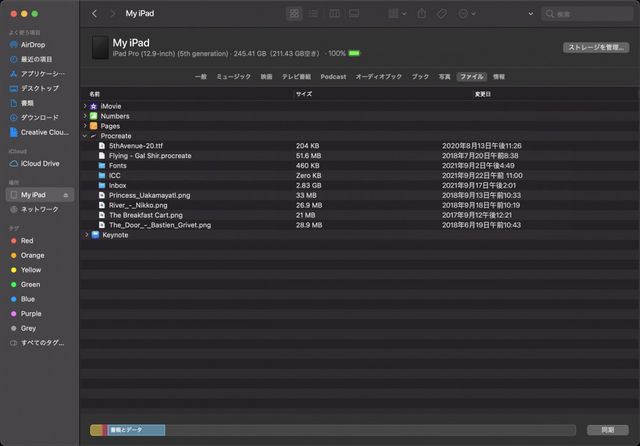Open the Movies tab
This screenshot has width=640, height=446.
point(266,77)
